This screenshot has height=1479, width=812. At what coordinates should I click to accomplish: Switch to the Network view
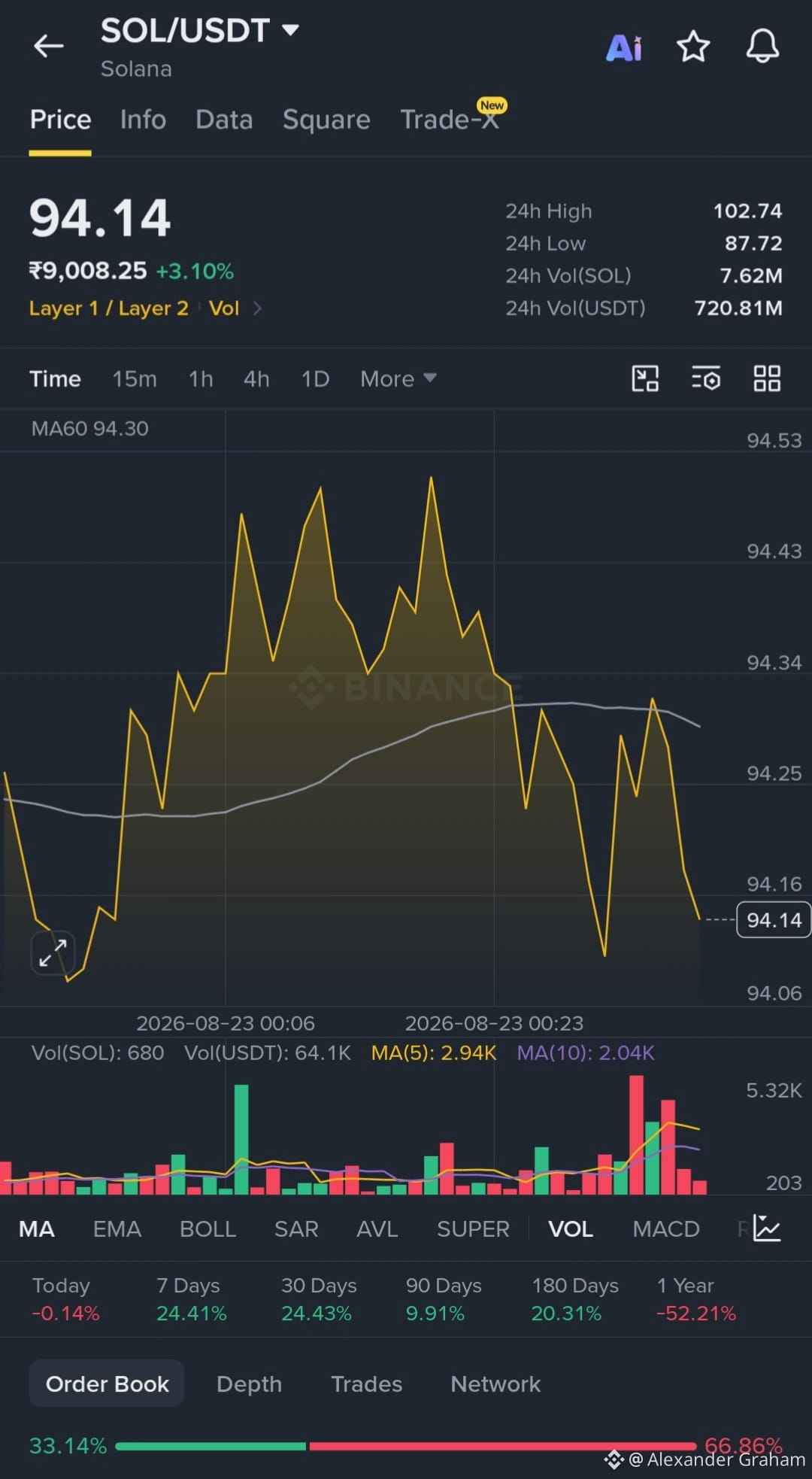495,1384
